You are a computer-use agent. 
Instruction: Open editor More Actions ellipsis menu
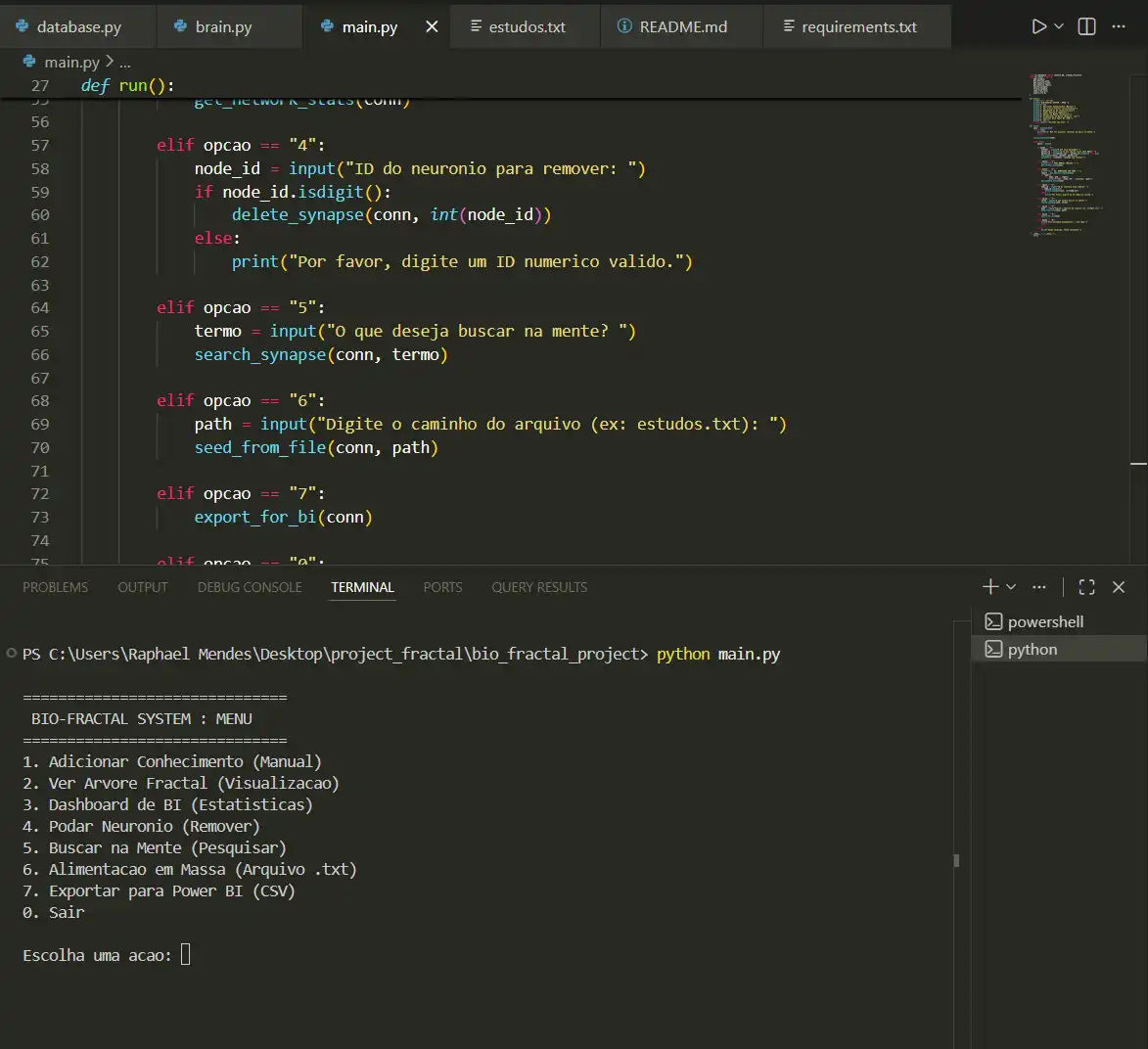[x=1119, y=26]
